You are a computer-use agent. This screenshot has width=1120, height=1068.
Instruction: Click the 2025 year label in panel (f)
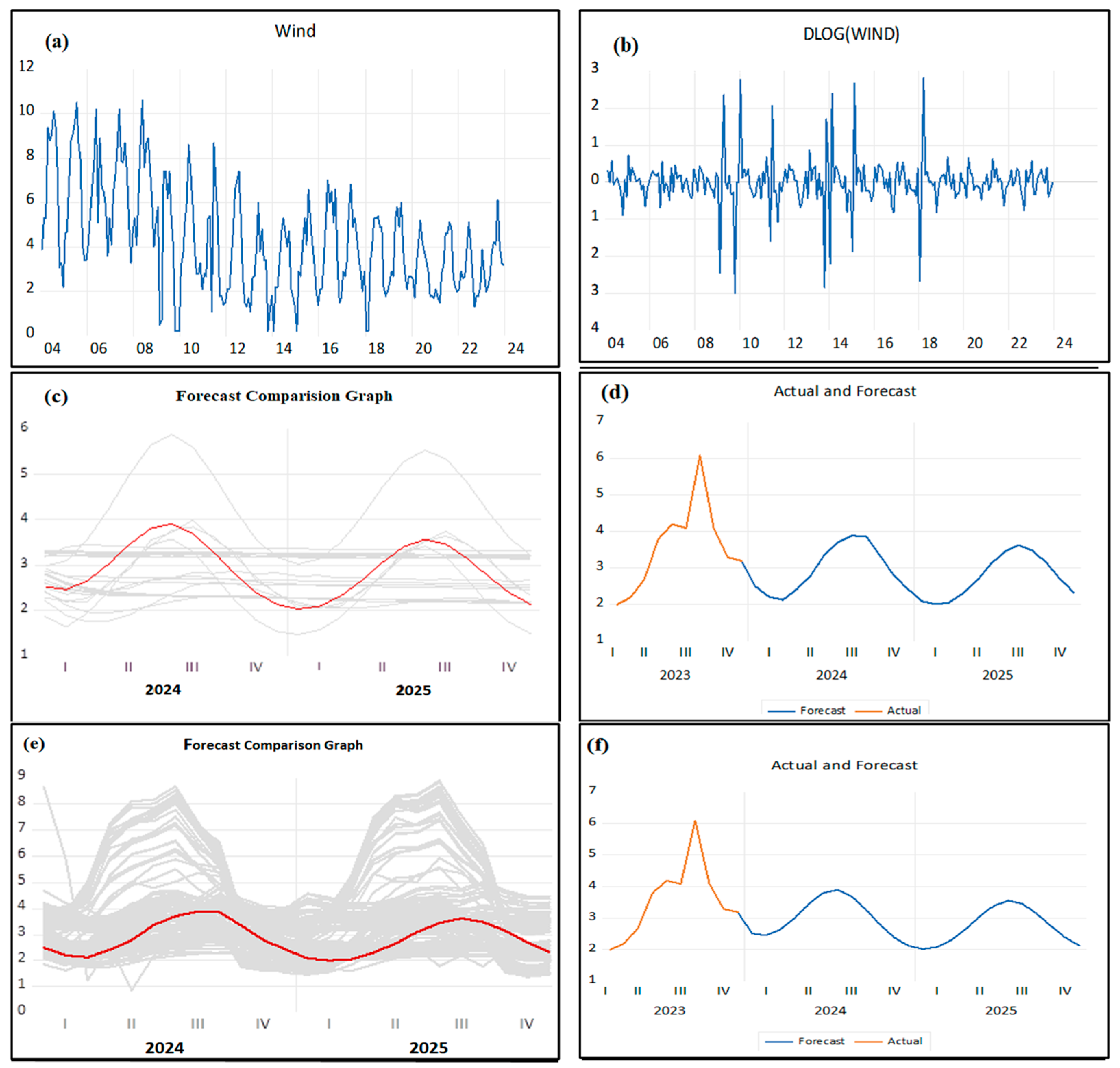(1000, 1010)
